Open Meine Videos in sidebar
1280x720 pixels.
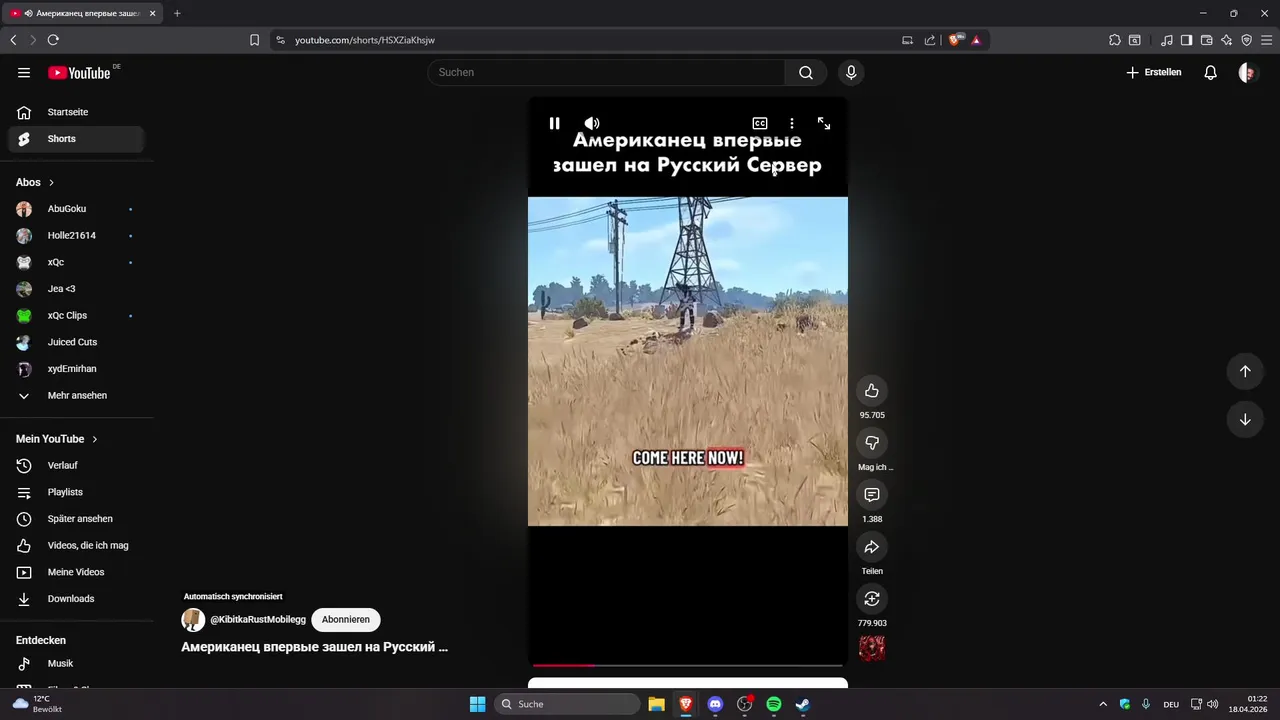(76, 572)
